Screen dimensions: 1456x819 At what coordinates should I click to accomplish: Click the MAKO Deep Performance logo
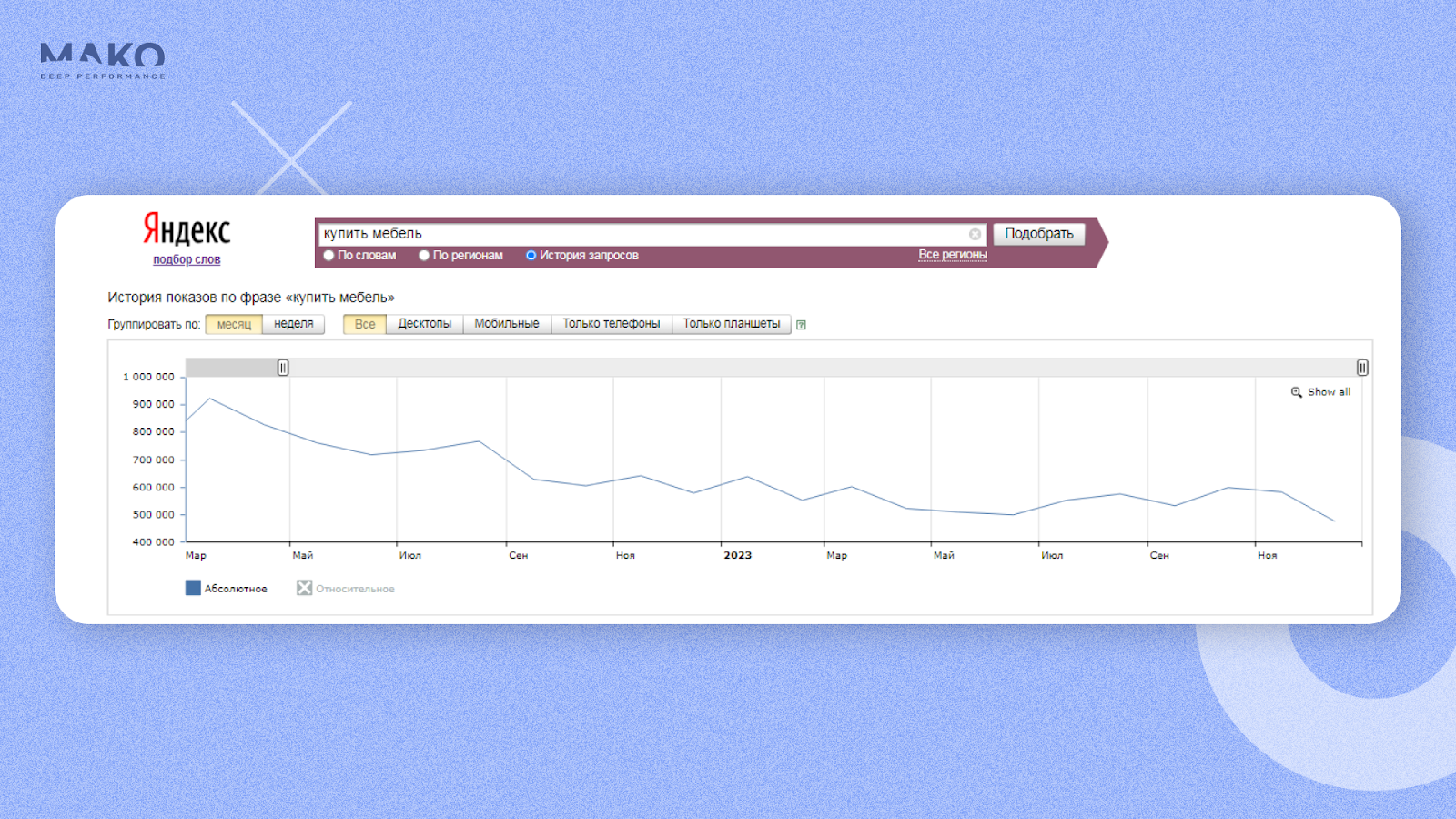pyautogui.click(x=103, y=60)
